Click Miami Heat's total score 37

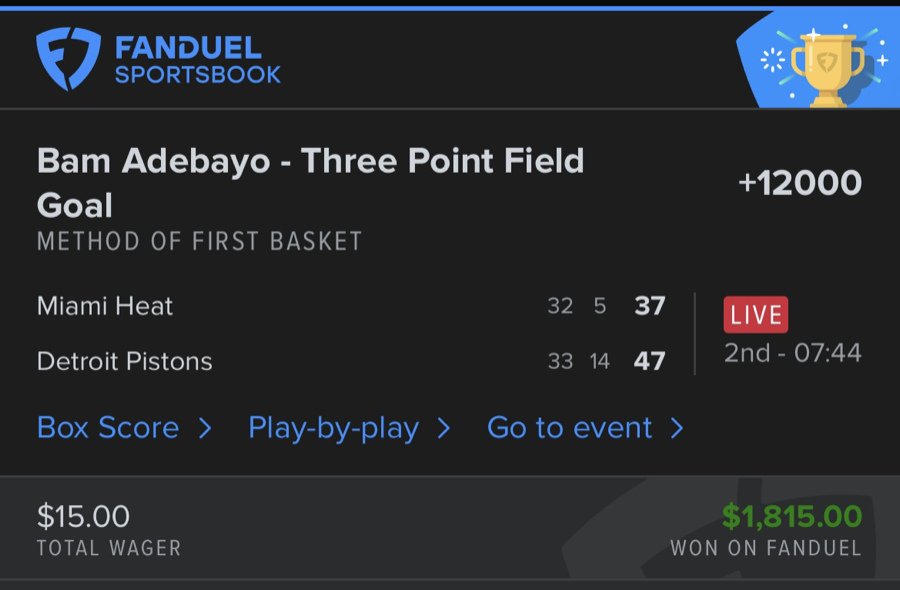click(x=650, y=306)
